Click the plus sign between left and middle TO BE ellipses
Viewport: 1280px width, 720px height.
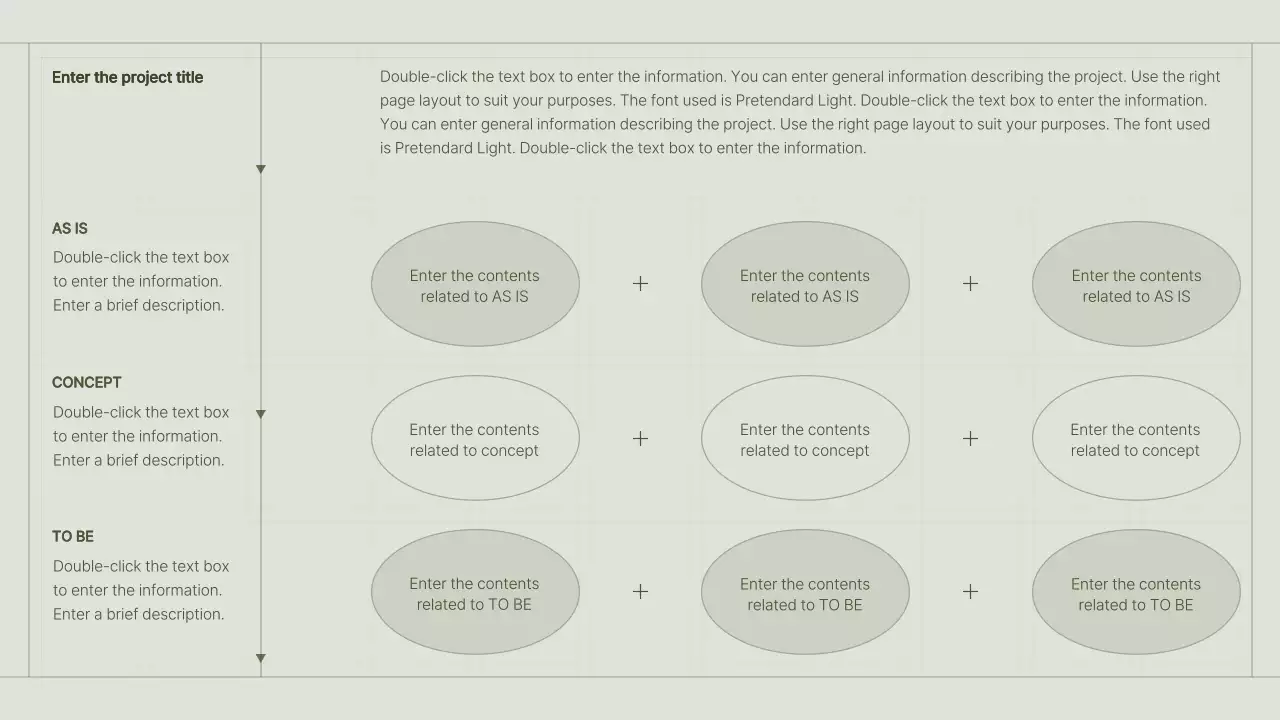640,592
